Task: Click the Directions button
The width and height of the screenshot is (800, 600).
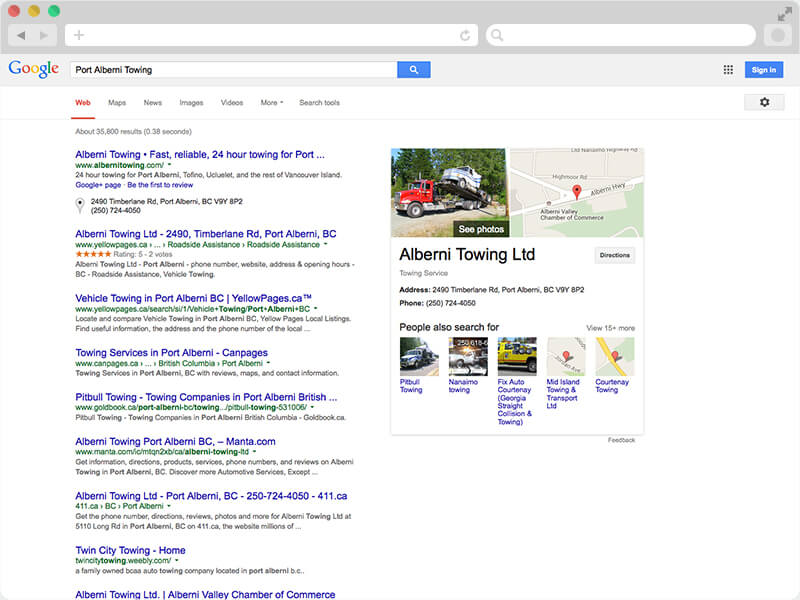Action: pyautogui.click(x=615, y=255)
